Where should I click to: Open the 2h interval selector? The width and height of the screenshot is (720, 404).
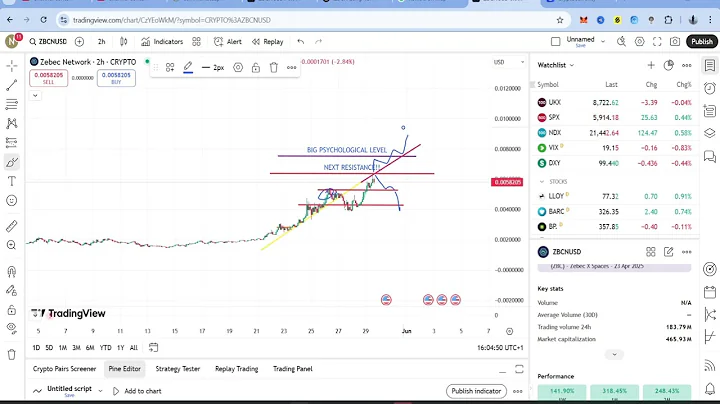pos(101,41)
